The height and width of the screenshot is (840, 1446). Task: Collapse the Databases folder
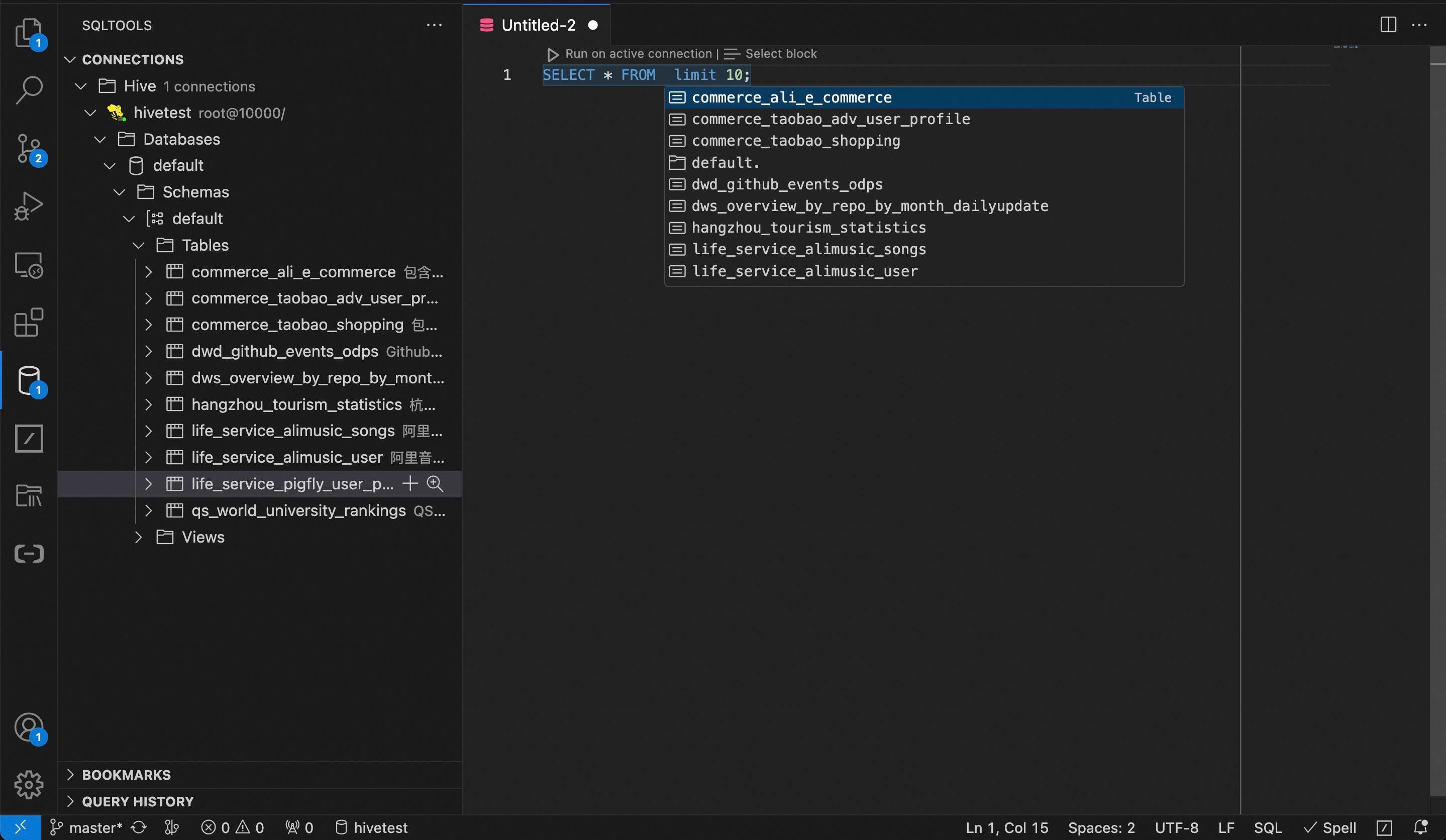100,139
